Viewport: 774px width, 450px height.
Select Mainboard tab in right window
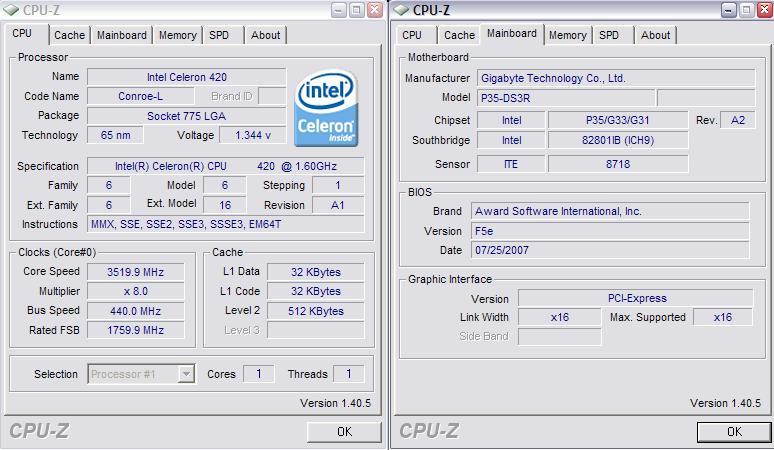tap(512, 33)
